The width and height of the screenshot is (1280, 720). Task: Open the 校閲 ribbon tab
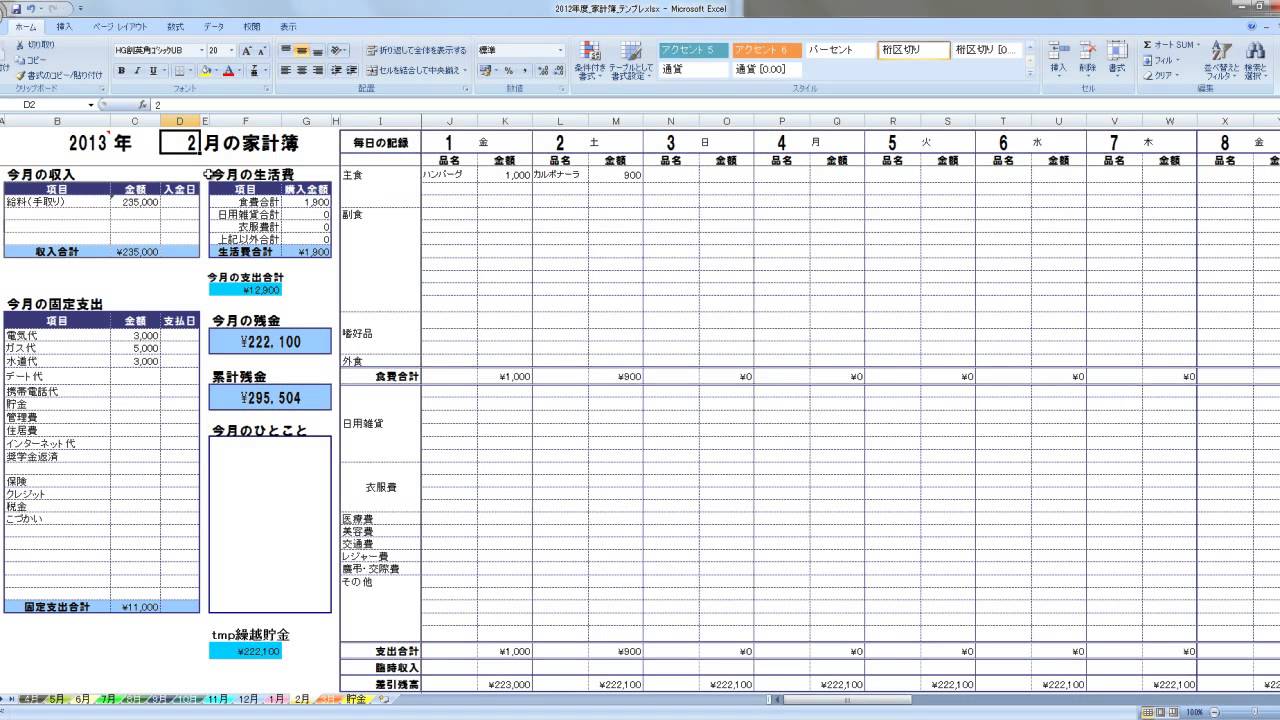pos(252,27)
